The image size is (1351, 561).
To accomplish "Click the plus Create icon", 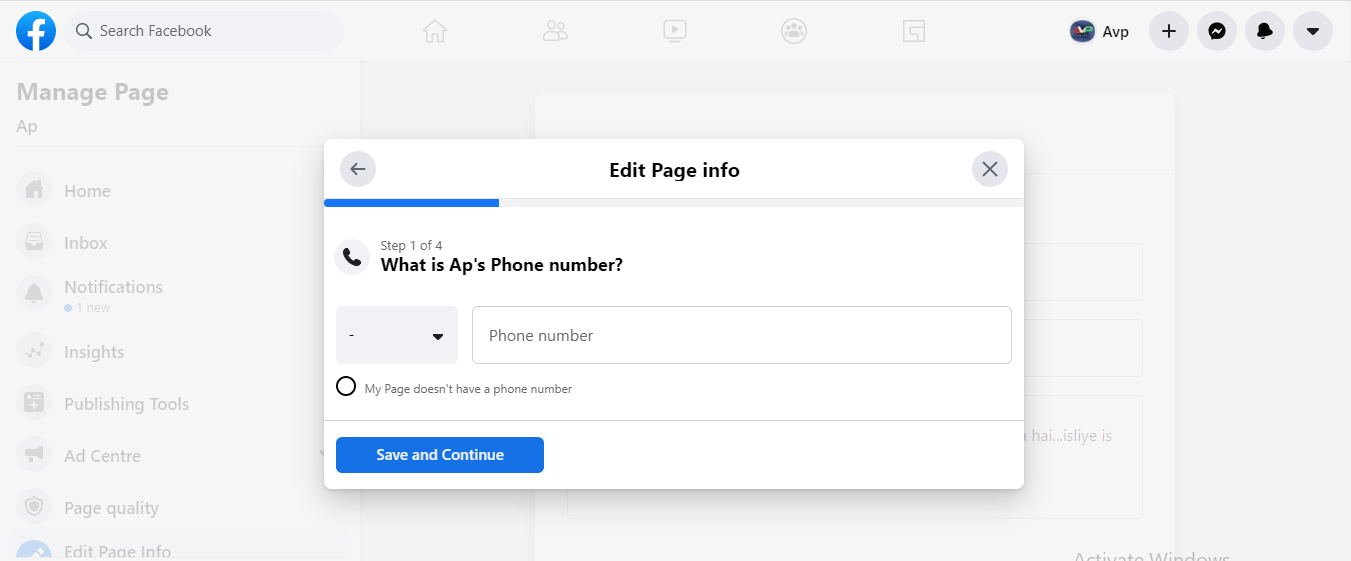I will [x=1169, y=31].
